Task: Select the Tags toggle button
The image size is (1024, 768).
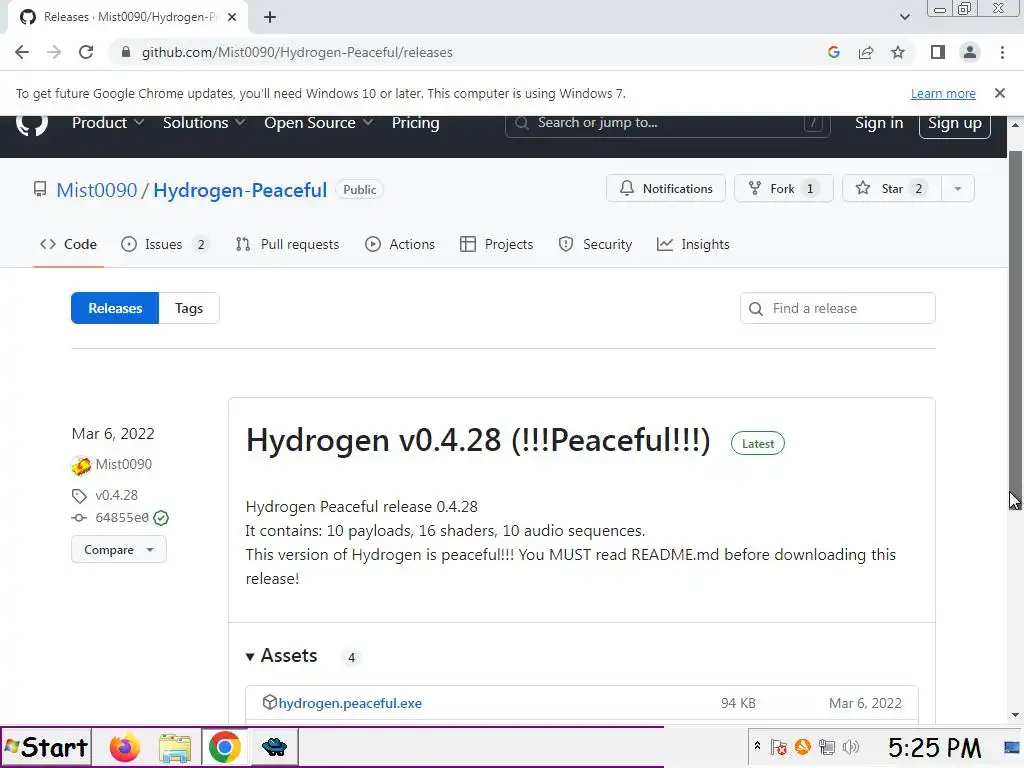Action: point(189,308)
